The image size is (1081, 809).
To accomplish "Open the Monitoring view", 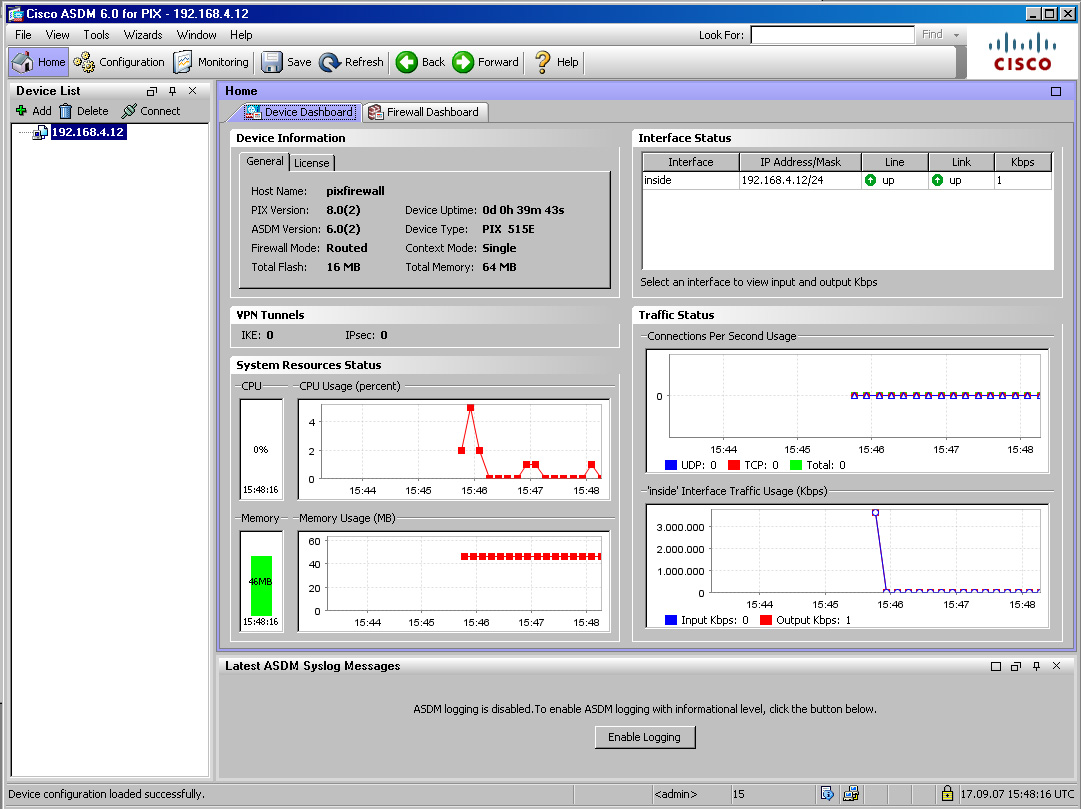I will 211,62.
